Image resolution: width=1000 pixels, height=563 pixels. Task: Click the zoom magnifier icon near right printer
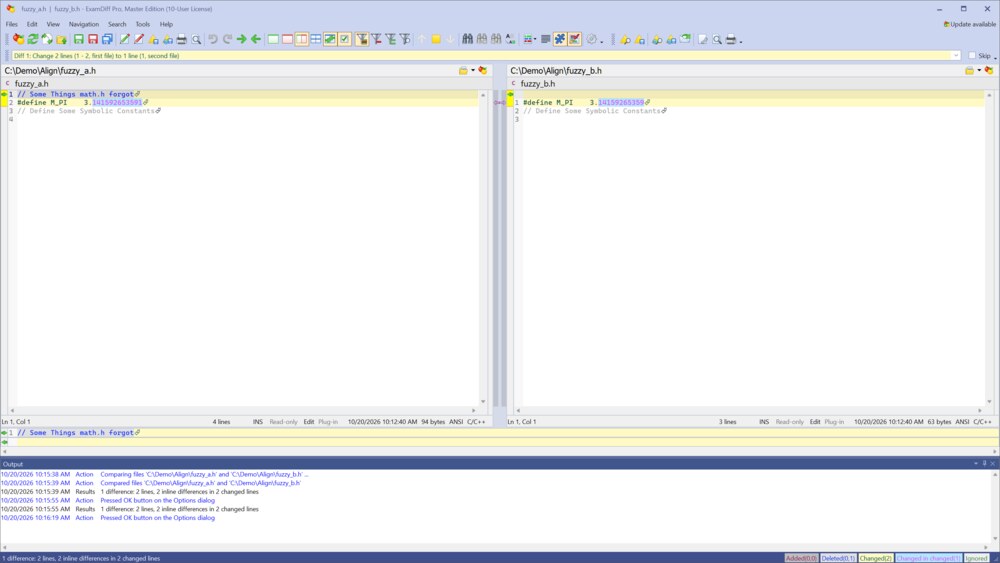click(717, 40)
